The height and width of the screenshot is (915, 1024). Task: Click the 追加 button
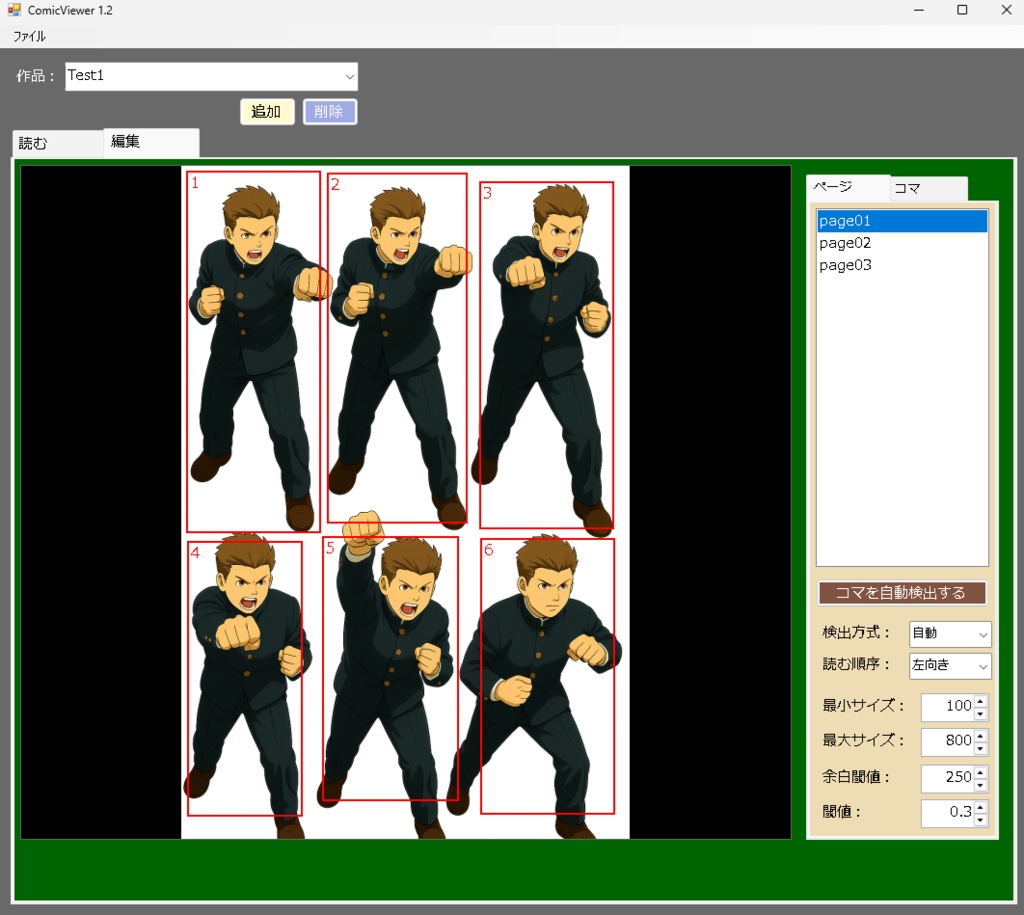266,111
